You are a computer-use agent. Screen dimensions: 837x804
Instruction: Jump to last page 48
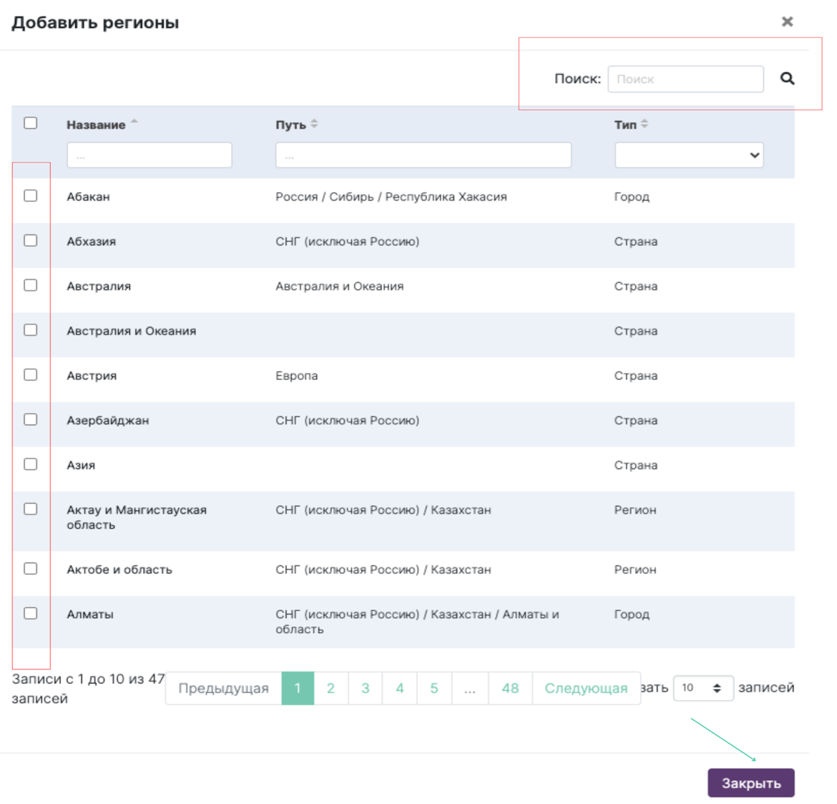[x=510, y=688]
